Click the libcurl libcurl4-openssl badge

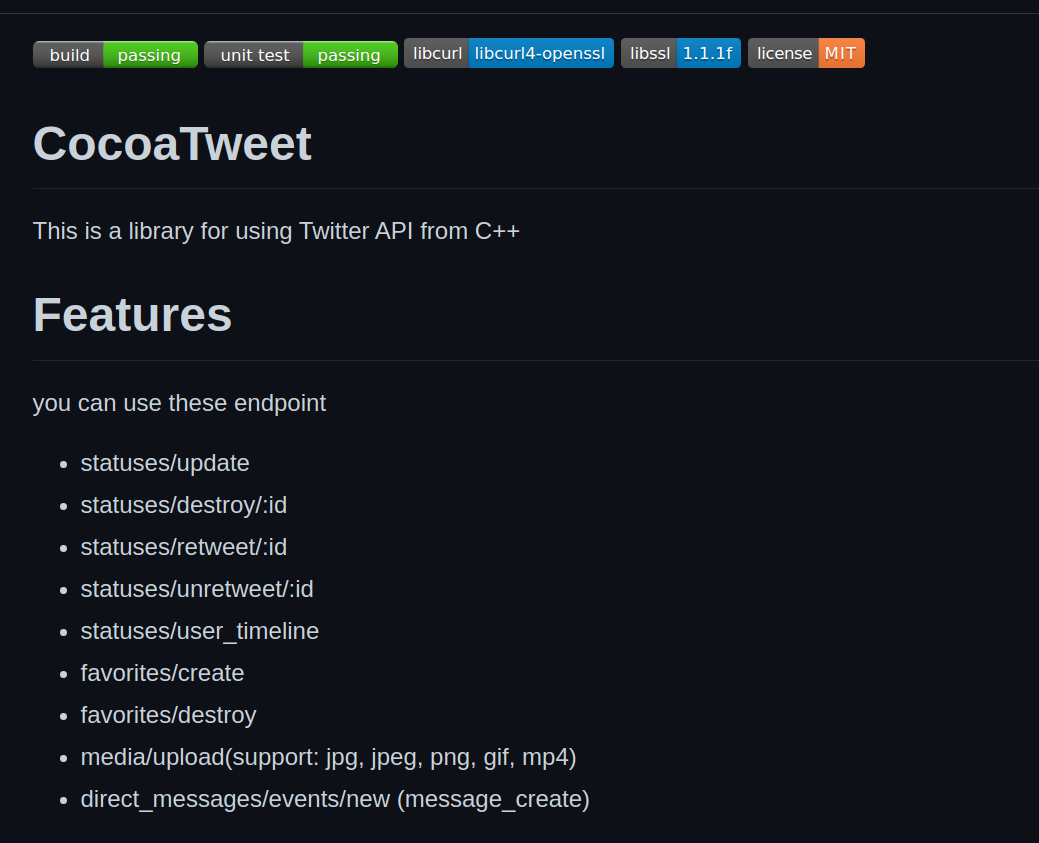pos(509,53)
